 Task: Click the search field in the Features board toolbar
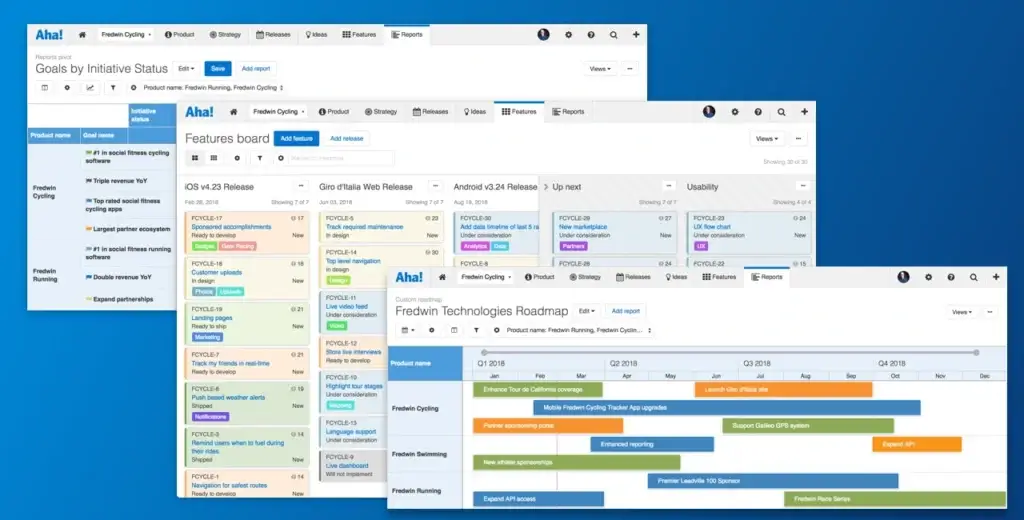(340, 158)
